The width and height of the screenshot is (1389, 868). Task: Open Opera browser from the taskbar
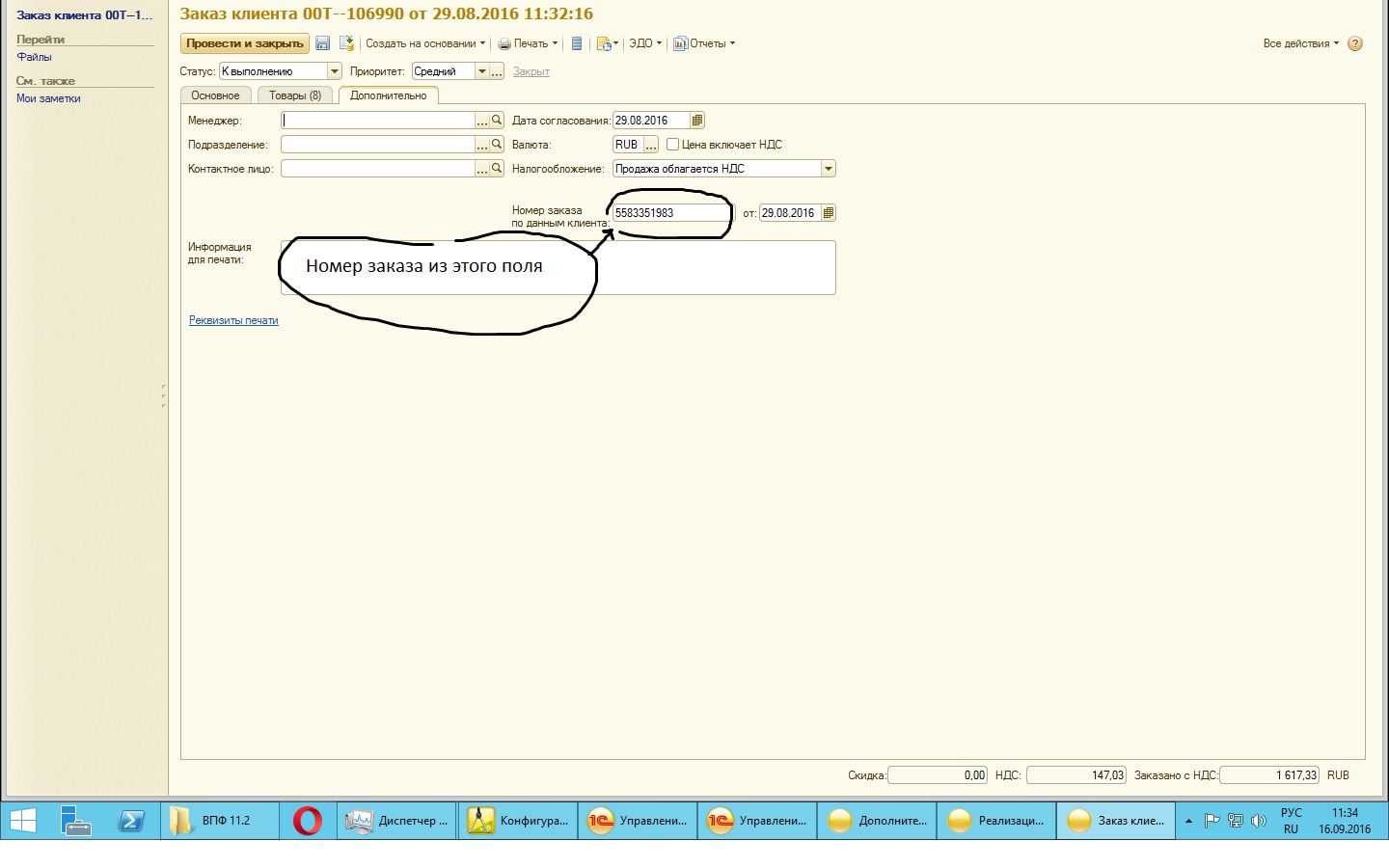coord(308,821)
